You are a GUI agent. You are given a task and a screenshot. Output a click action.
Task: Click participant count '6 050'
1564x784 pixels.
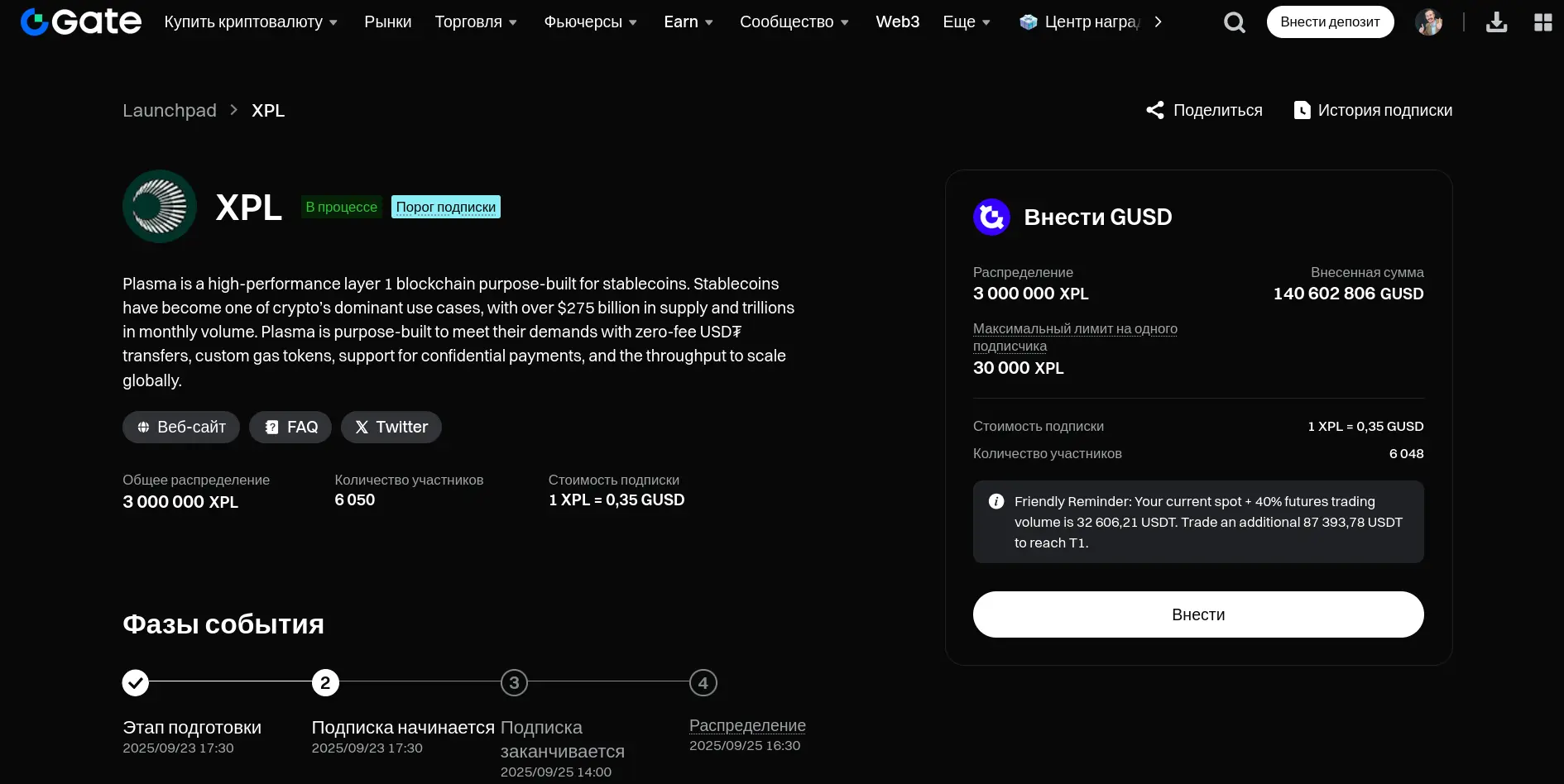tap(355, 500)
